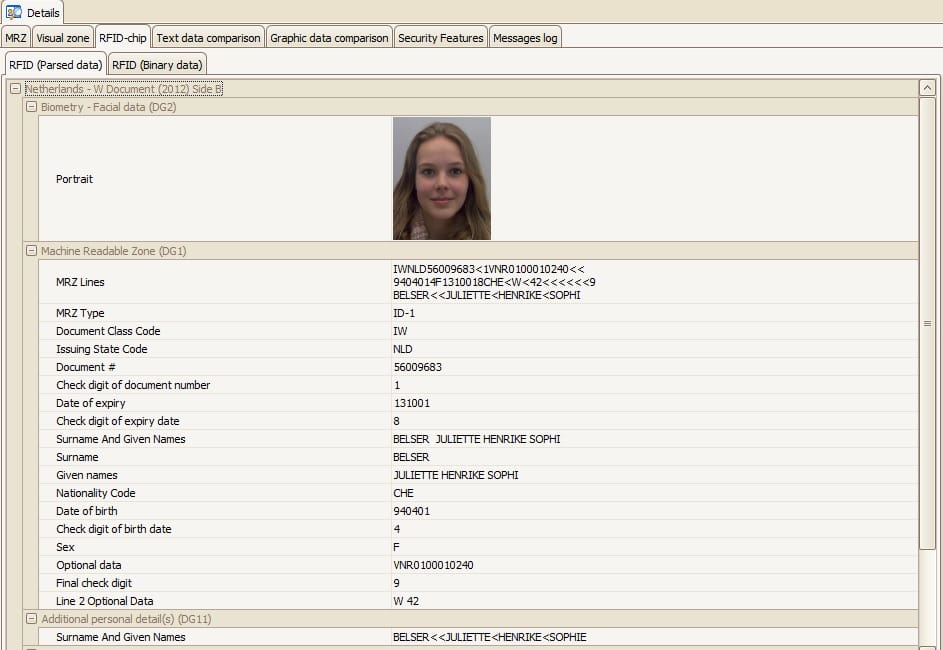
Task: Select the Document # value 56009683
Action: 418,367
